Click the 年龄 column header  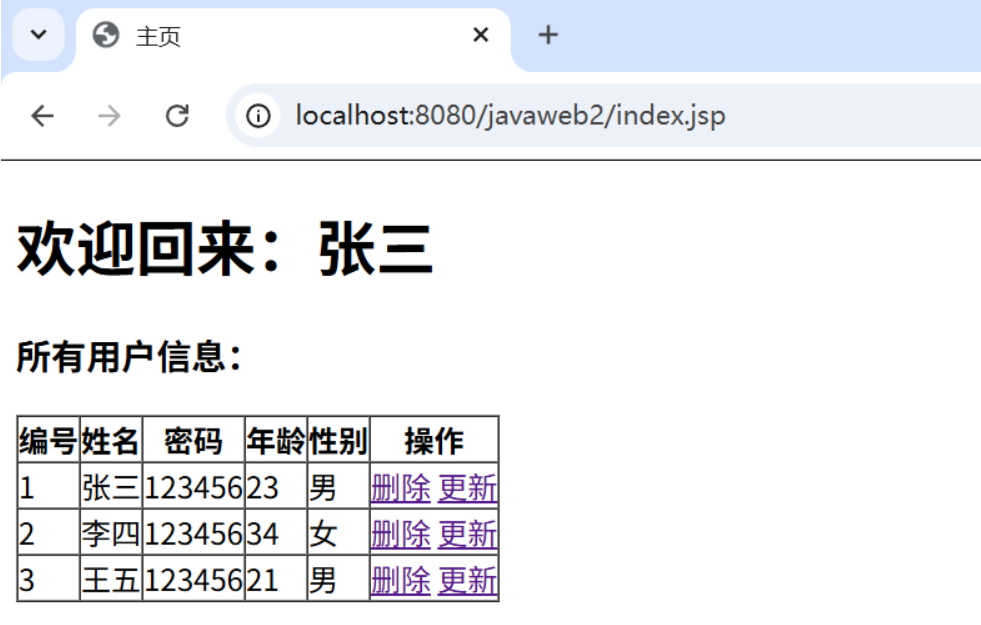pos(276,440)
